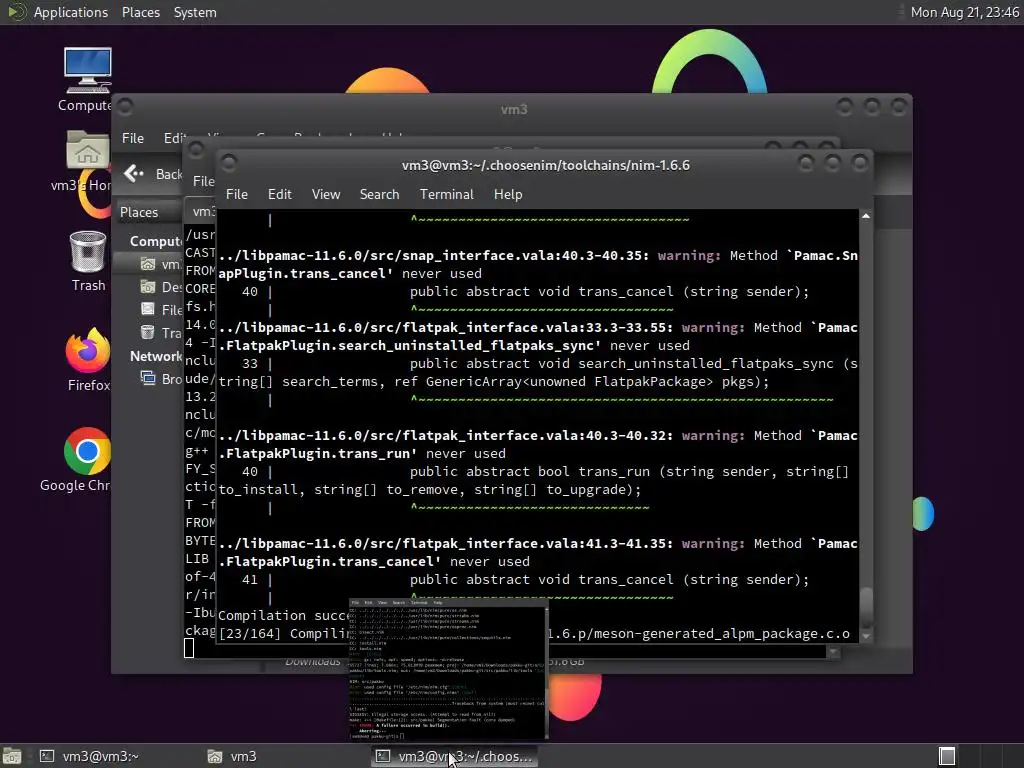Select the Trash icon in file manager sidebar
Screen dimensions: 1024x768
coord(148,332)
